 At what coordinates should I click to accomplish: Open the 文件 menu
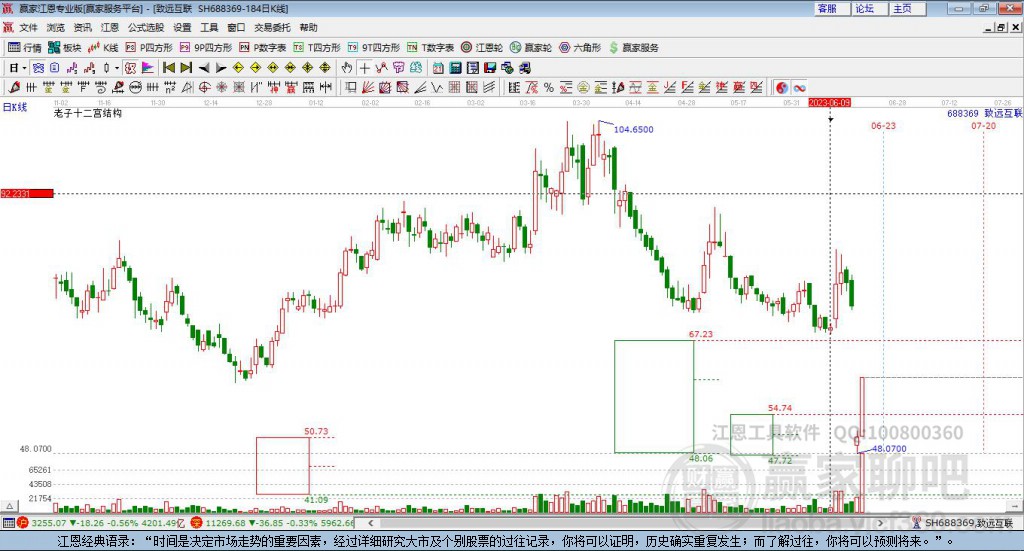pyautogui.click(x=28, y=27)
